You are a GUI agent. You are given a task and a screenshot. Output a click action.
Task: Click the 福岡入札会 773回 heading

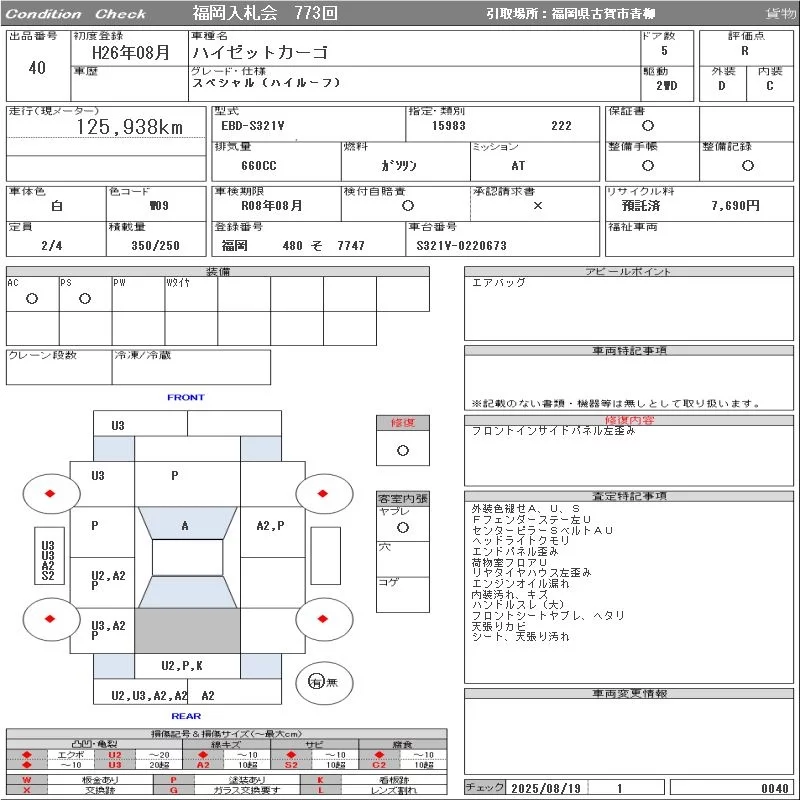pyautogui.click(x=265, y=13)
